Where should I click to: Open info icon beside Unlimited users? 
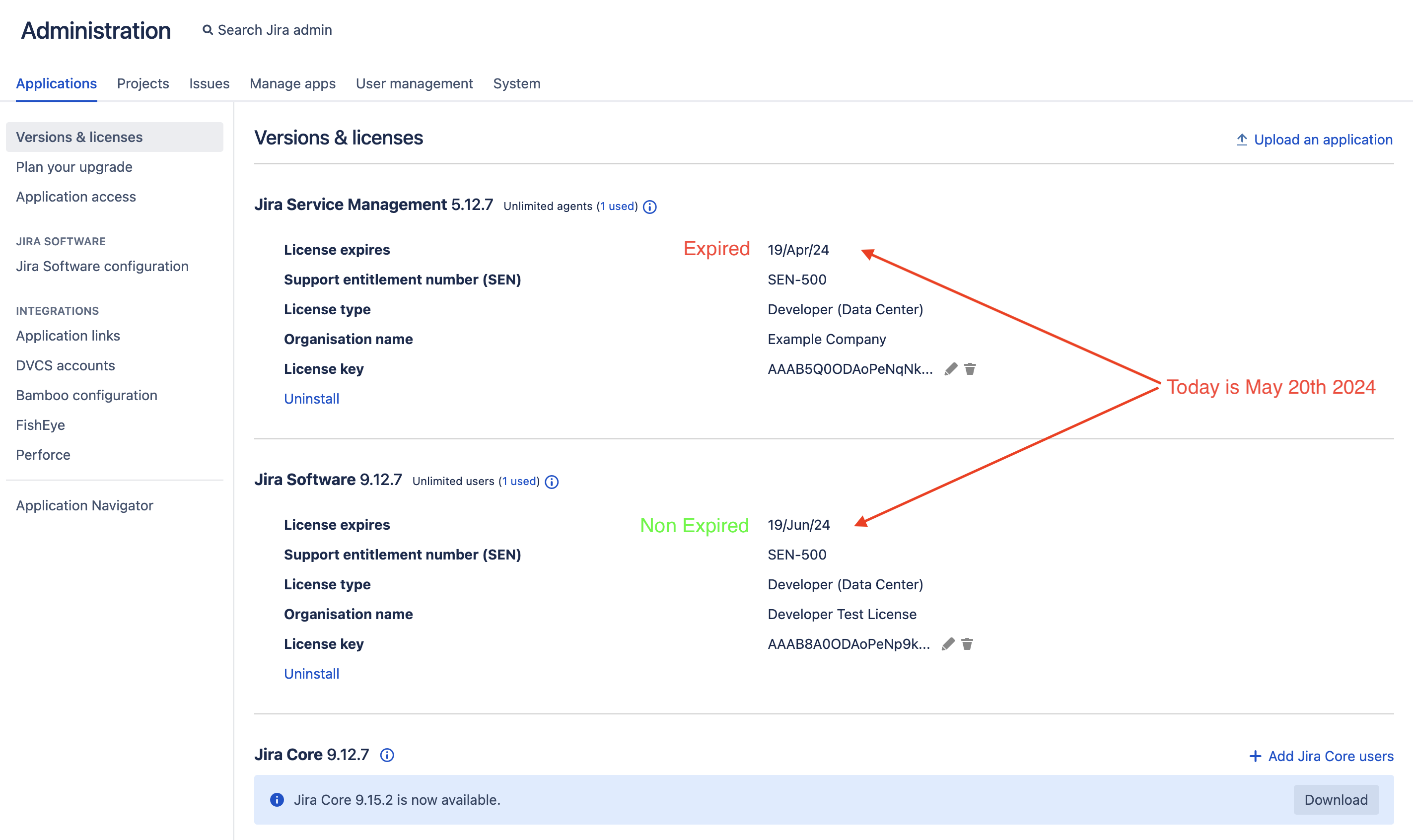point(552,482)
